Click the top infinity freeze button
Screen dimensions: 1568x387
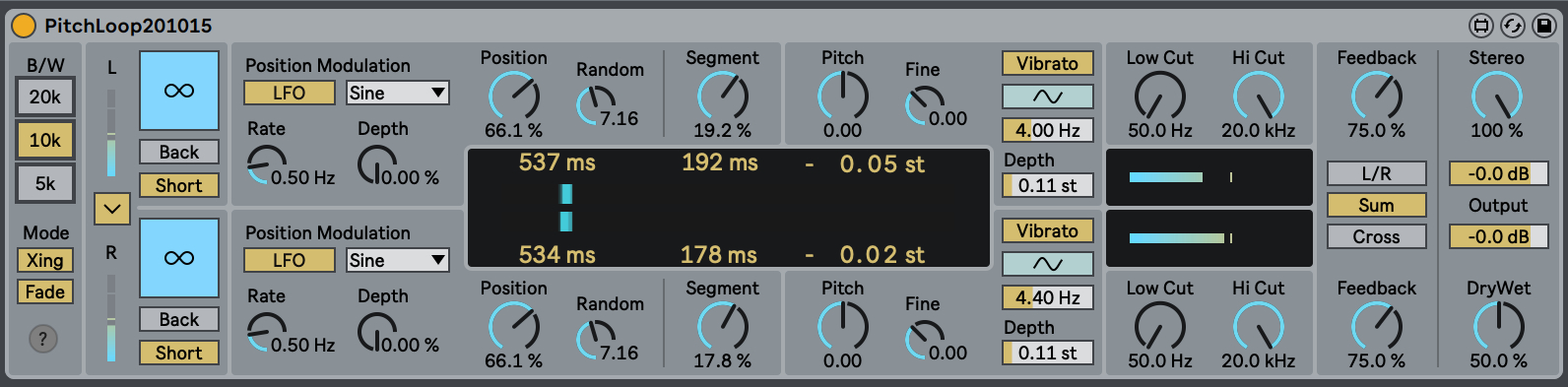179,91
